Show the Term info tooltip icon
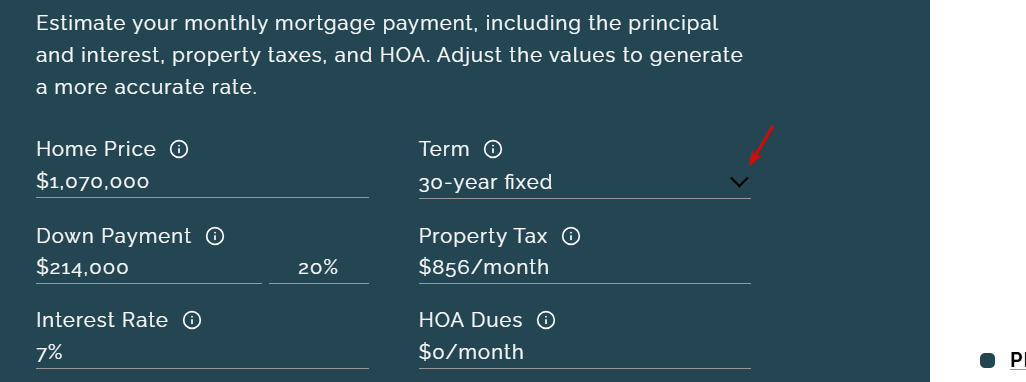Viewport: 1026px width, 382px height. tap(493, 149)
